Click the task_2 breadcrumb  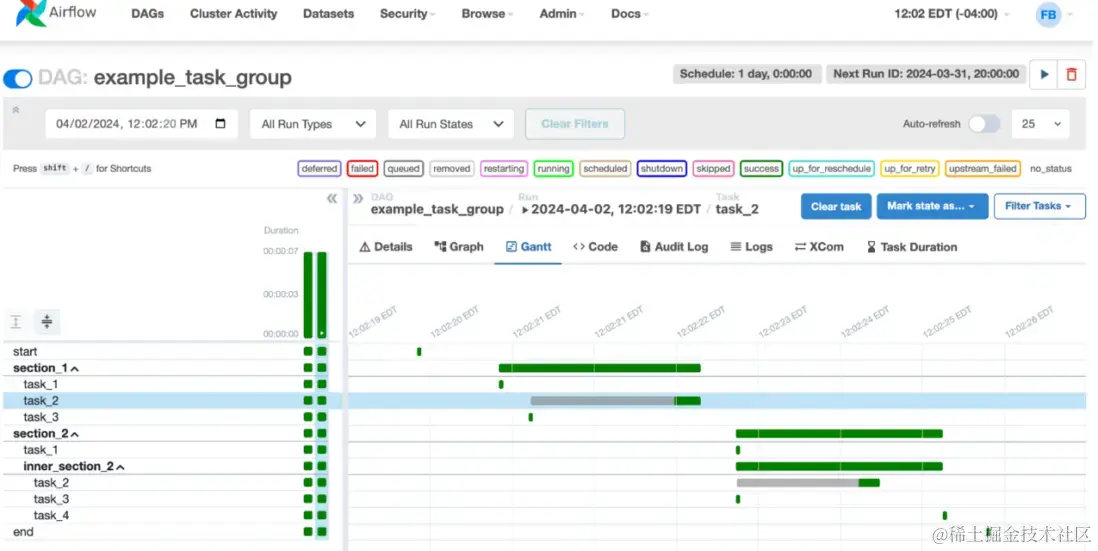pyautogui.click(x=737, y=209)
